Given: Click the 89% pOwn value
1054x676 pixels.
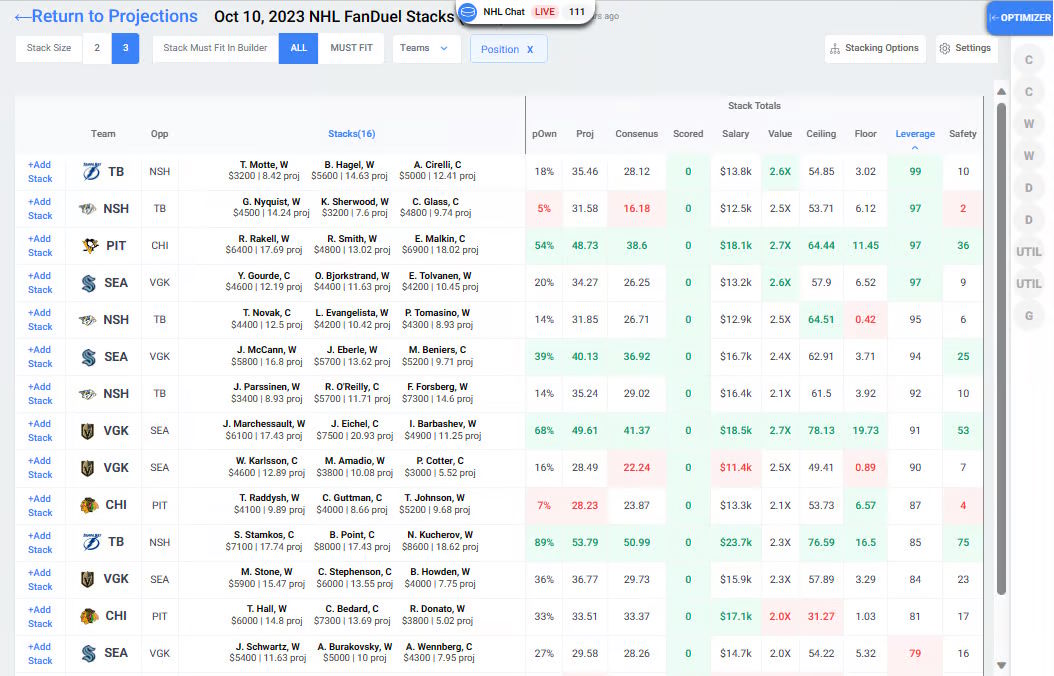Looking at the screenshot, I should 544,542.
